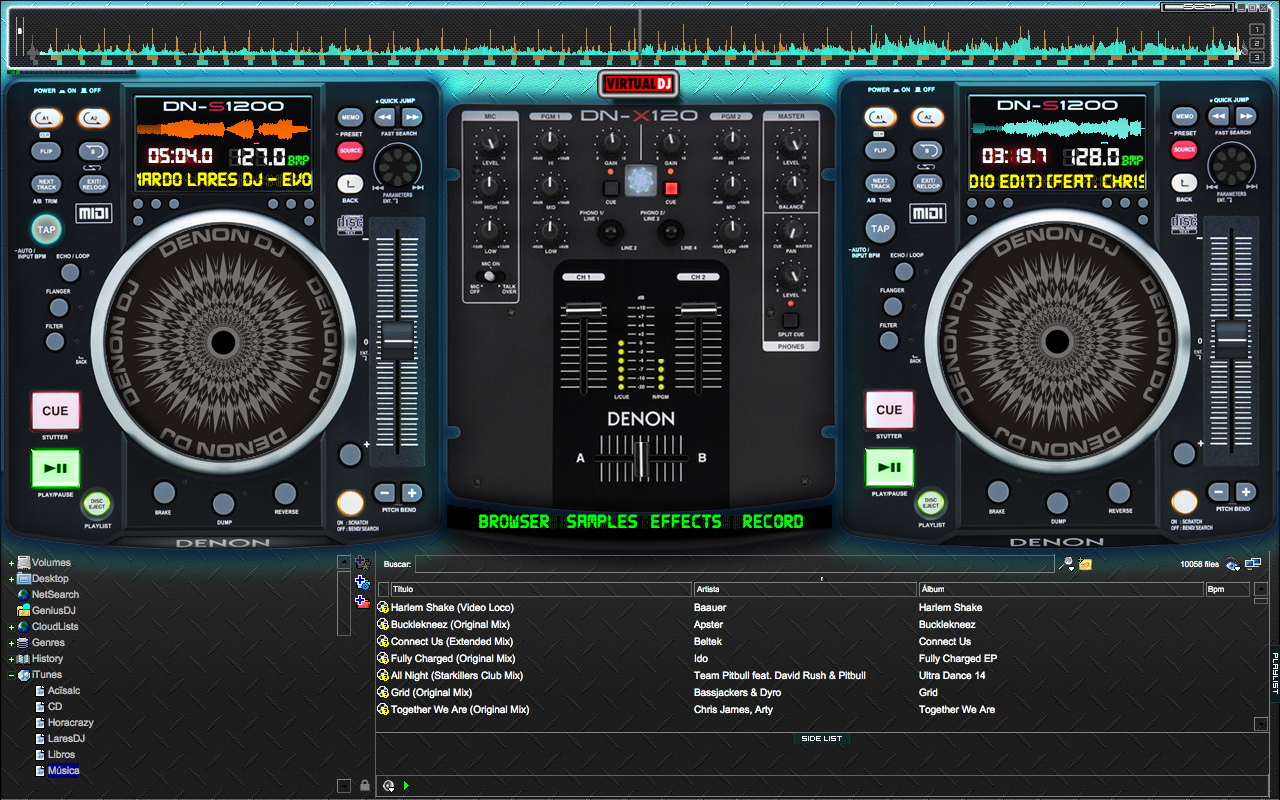Viewport: 1280px width, 800px height.
Task: Open the vertical PLAYLIST side panel tab
Action: click(1275, 672)
